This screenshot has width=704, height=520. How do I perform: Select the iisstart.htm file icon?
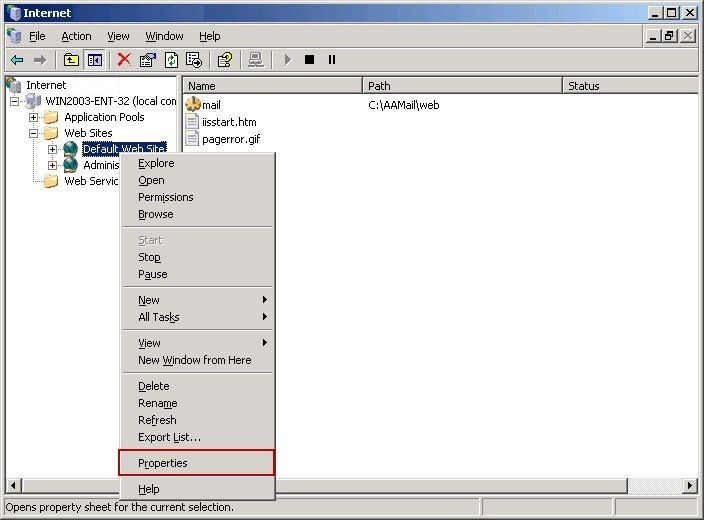click(x=192, y=122)
